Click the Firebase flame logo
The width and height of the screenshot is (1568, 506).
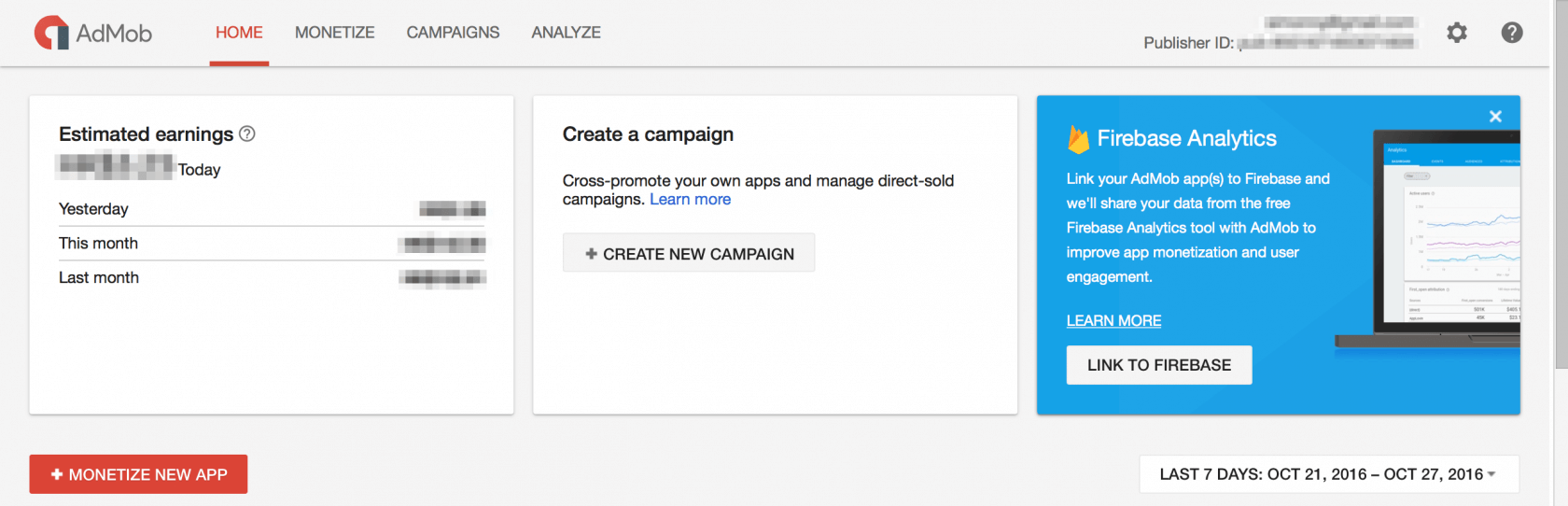1078,139
